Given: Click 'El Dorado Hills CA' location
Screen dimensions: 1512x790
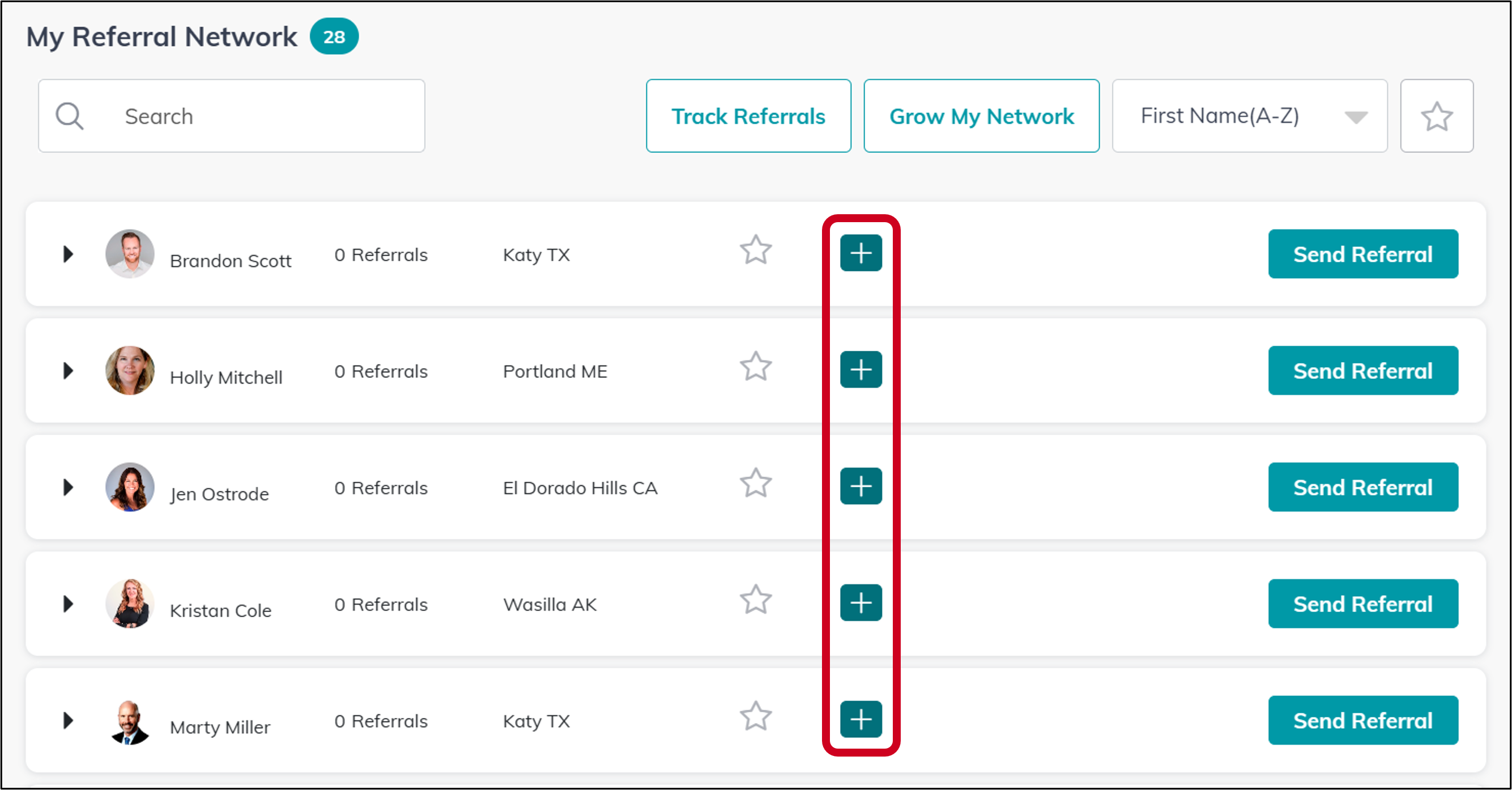Looking at the screenshot, I should point(580,488).
